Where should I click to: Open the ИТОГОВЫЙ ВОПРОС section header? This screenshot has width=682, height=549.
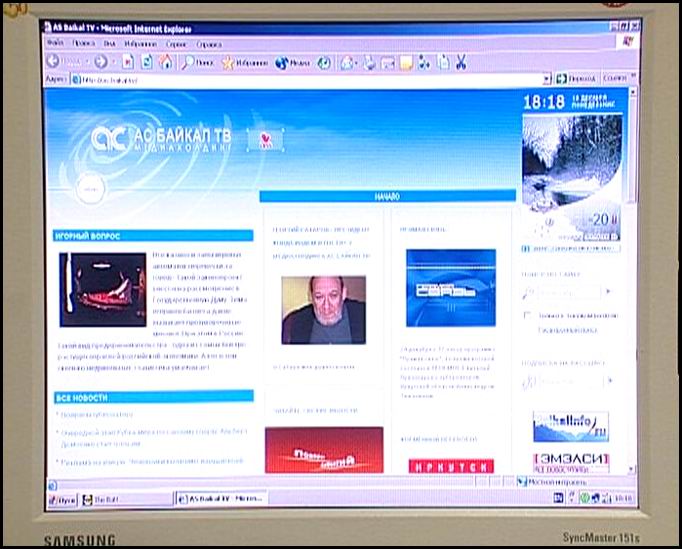point(153,236)
